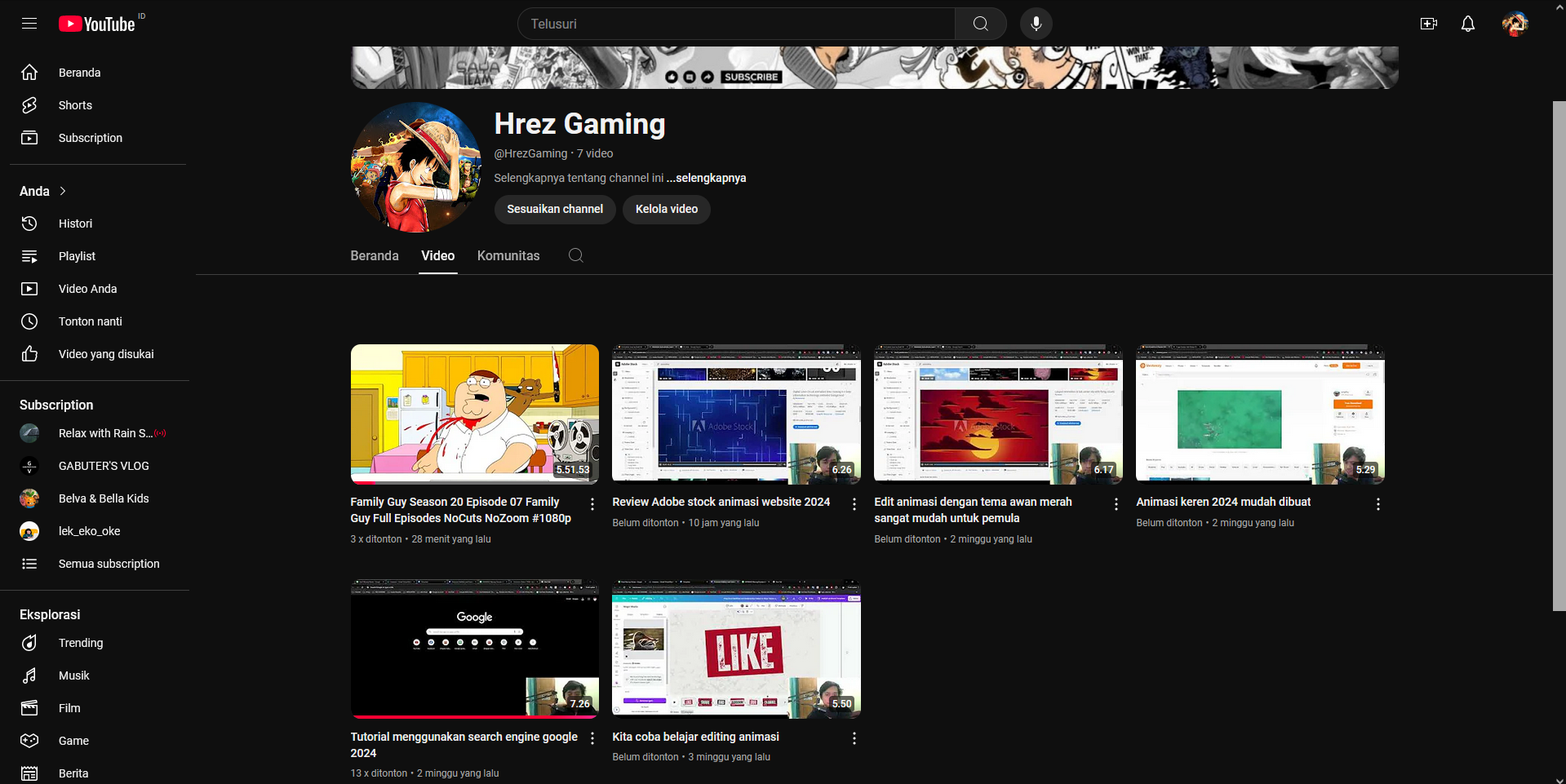Open Video yang disukai list
Image resolution: width=1566 pixels, height=784 pixels.
[98, 354]
